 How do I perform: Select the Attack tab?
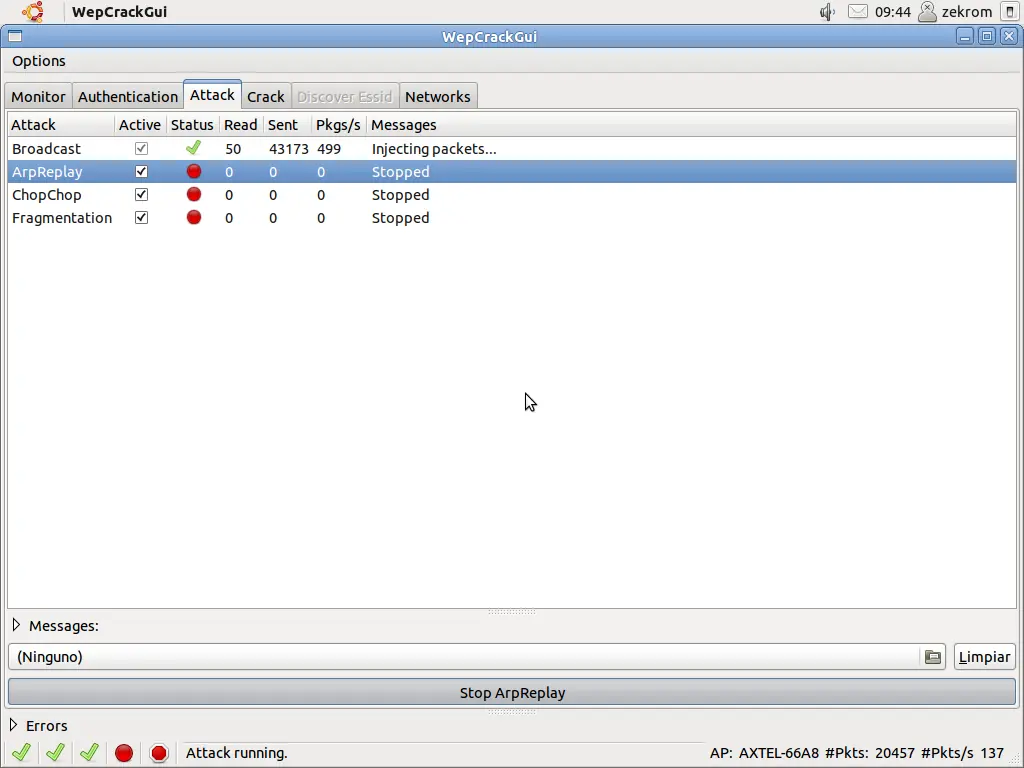click(212, 95)
